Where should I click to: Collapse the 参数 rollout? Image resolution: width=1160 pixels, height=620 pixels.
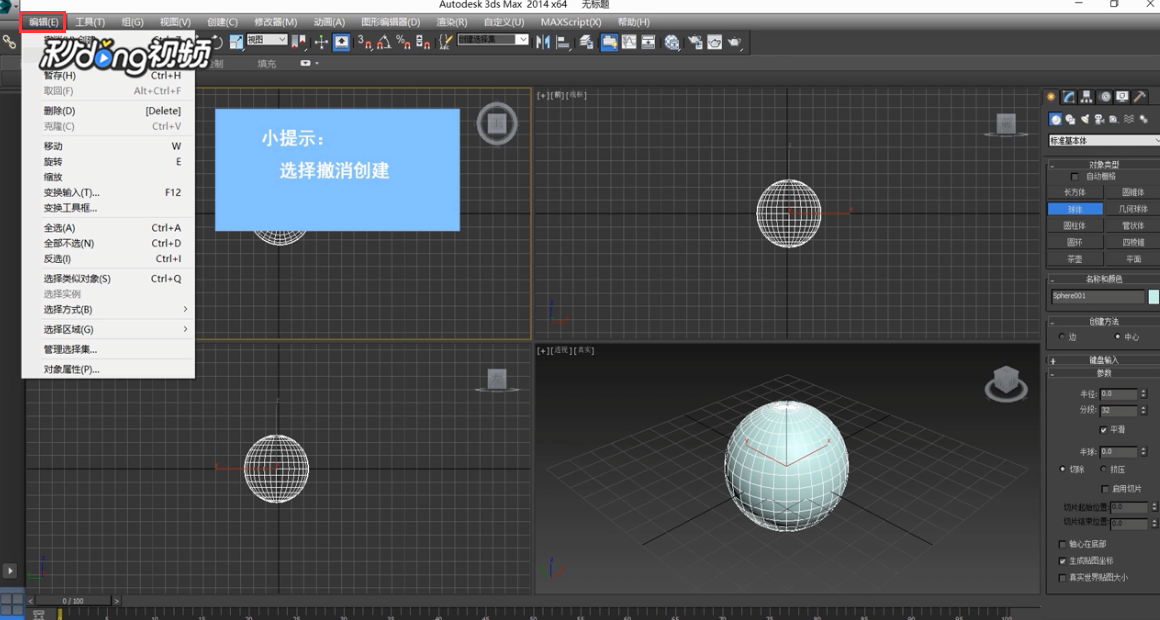(1103, 374)
